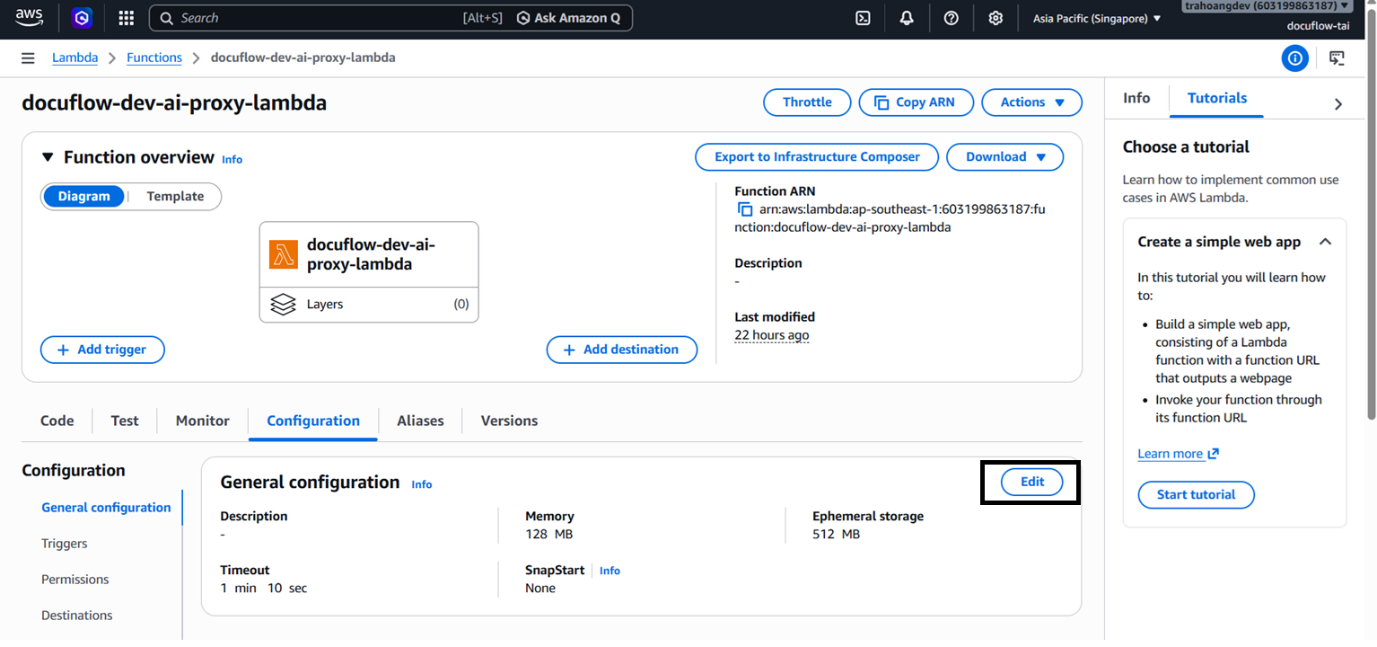Click the Layers stack icon
The image size is (1377, 647).
point(283,304)
